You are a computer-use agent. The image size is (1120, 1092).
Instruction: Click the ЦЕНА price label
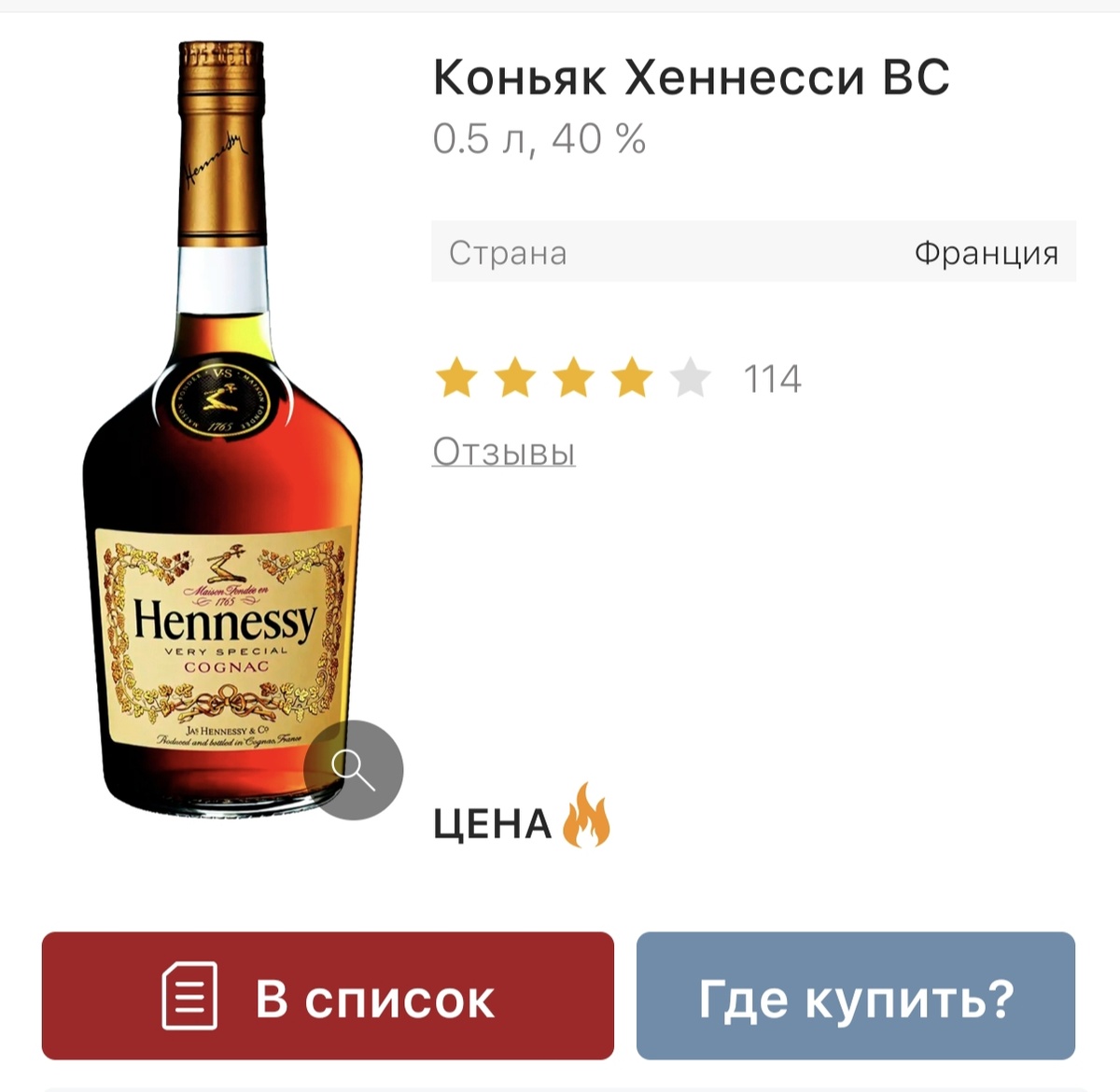coord(493,825)
